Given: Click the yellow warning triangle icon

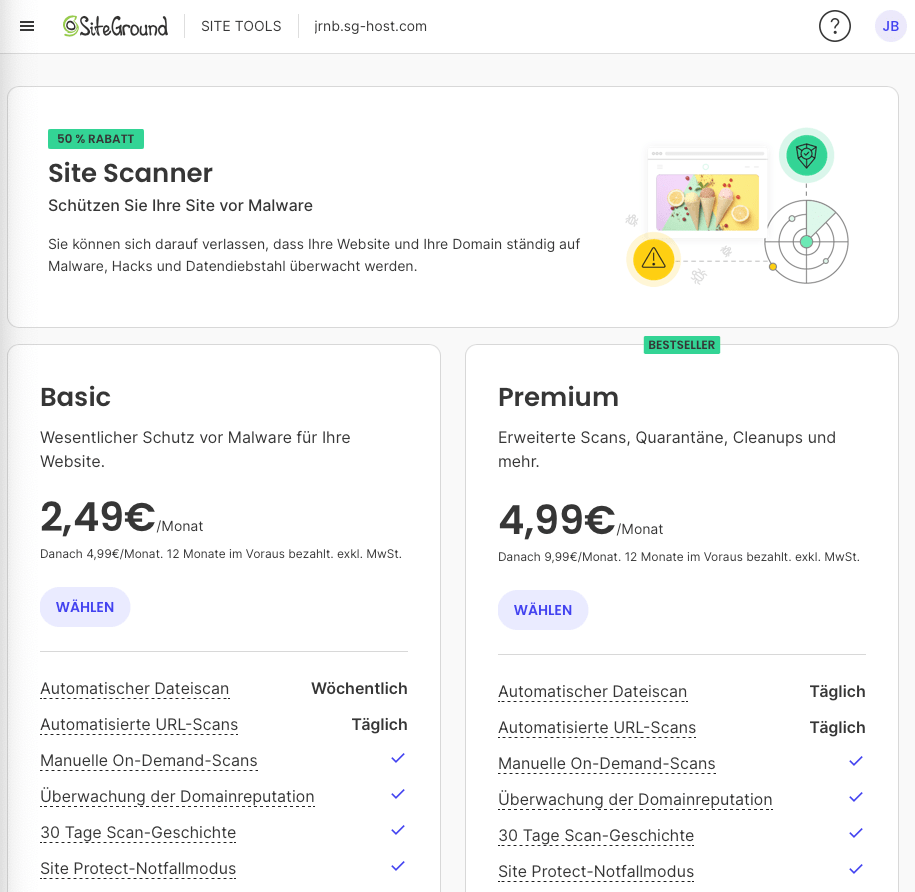Looking at the screenshot, I should (x=653, y=259).
